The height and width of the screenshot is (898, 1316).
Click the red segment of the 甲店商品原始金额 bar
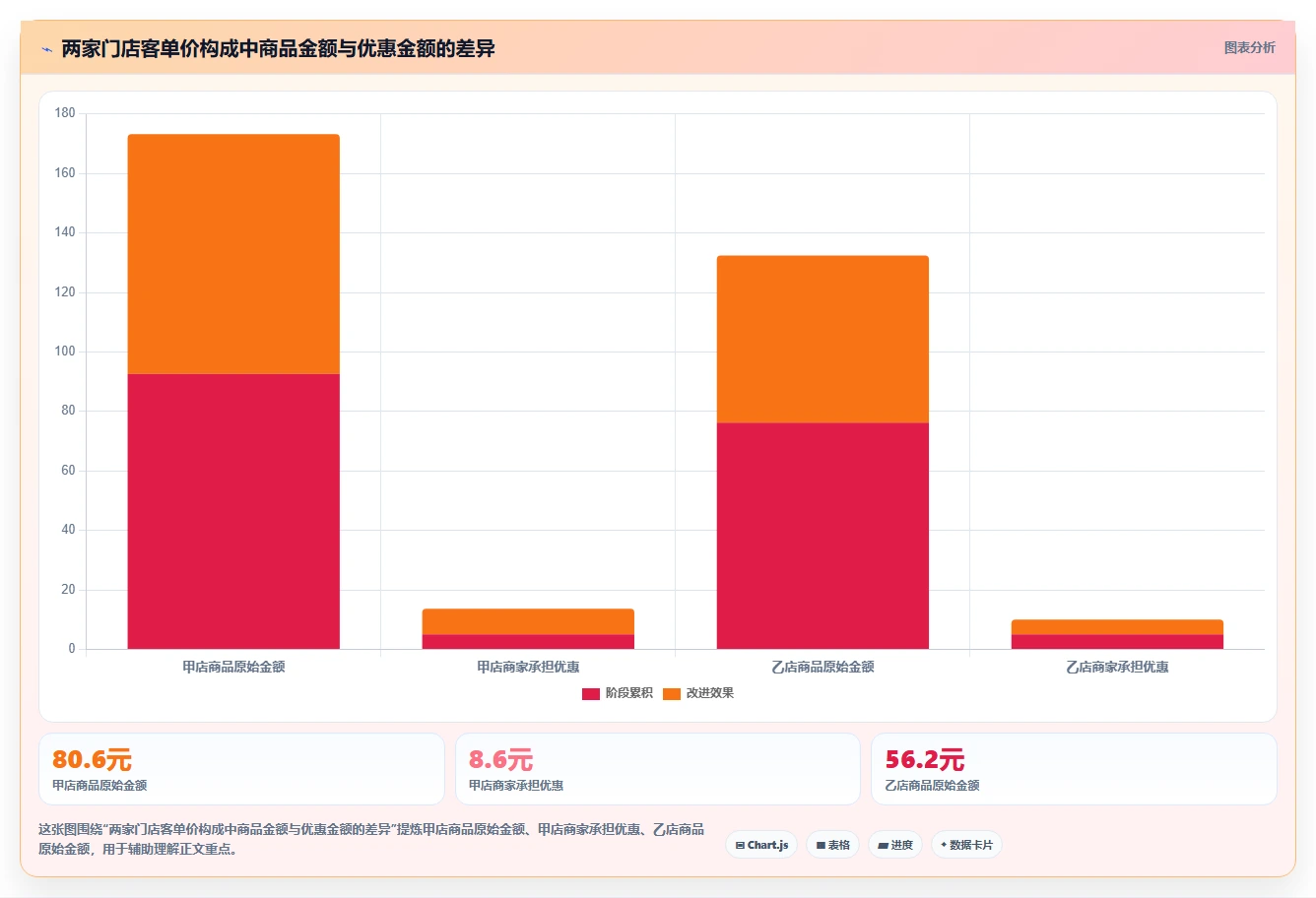click(233, 511)
